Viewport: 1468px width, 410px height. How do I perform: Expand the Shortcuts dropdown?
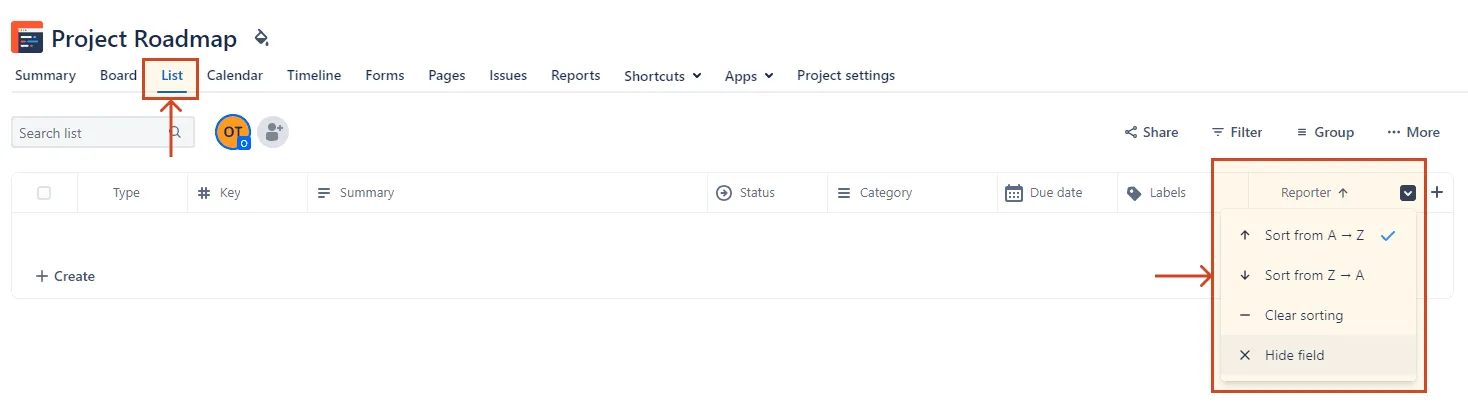[663, 76]
